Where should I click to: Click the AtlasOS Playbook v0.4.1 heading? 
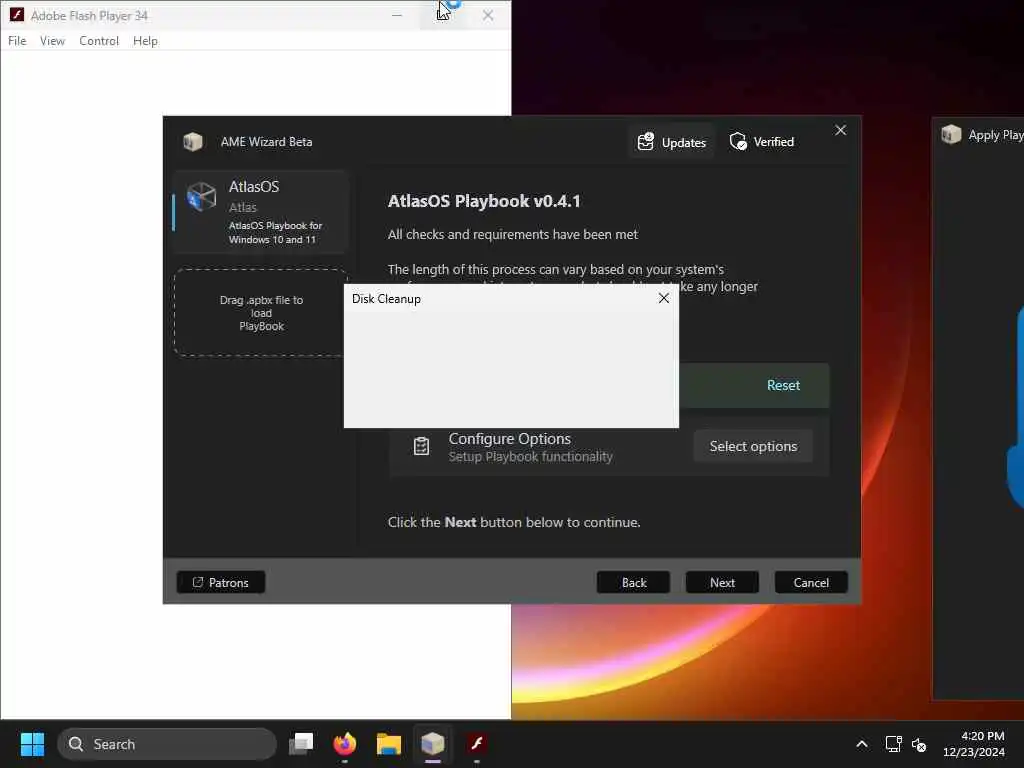coord(484,200)
